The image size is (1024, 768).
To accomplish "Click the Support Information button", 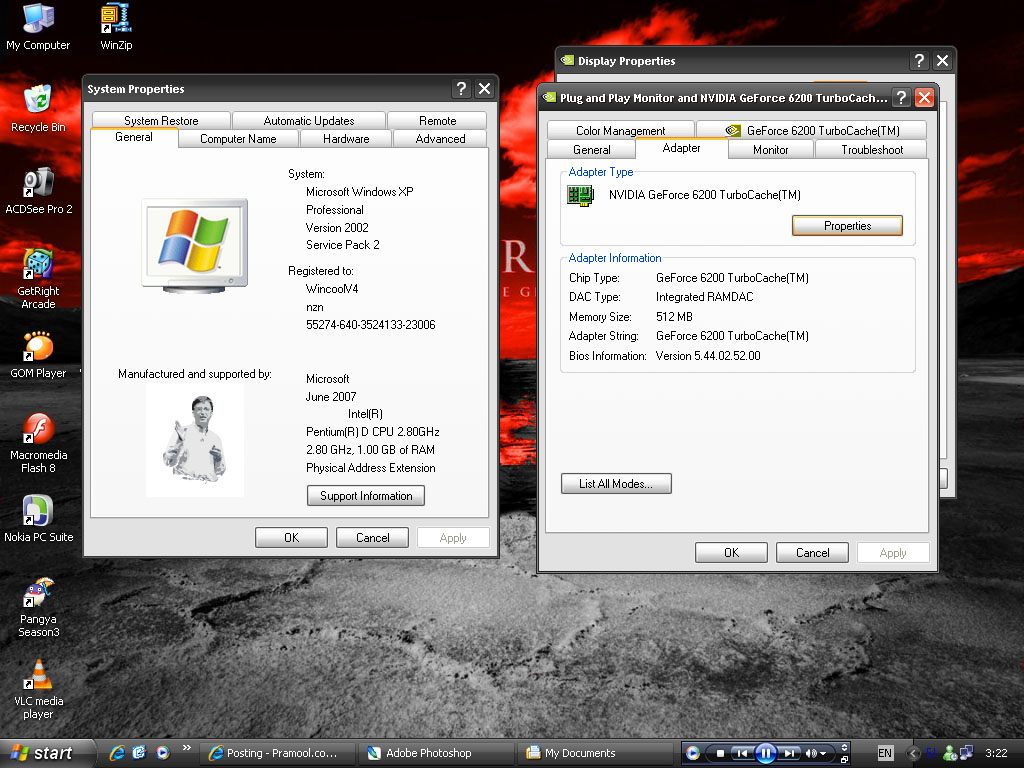I will (366, 496).
